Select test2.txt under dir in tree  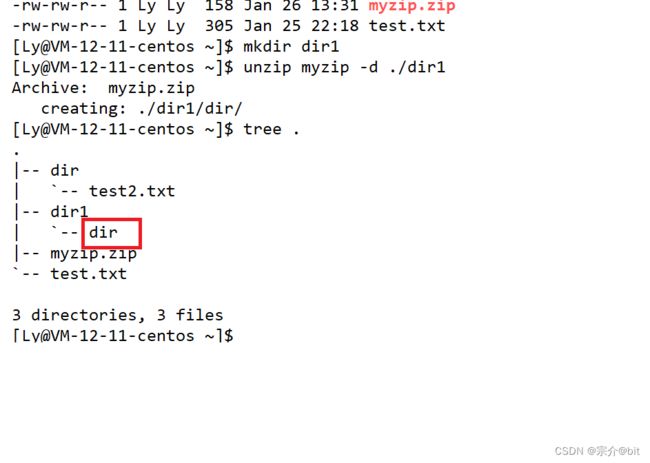pos(132,191)
